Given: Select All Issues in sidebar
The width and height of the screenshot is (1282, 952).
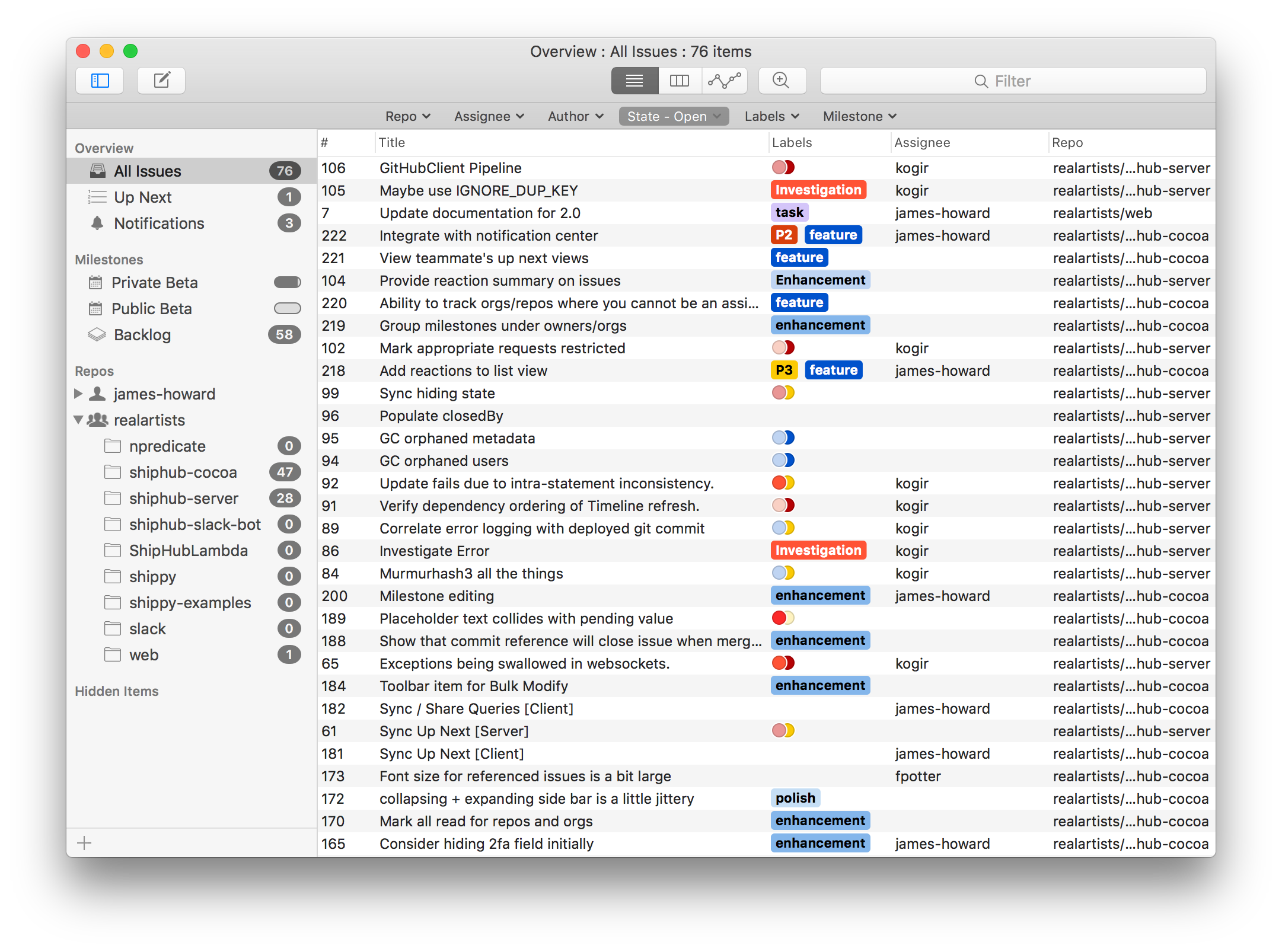Looking at the screenshot, I should [x=192, y=171].
